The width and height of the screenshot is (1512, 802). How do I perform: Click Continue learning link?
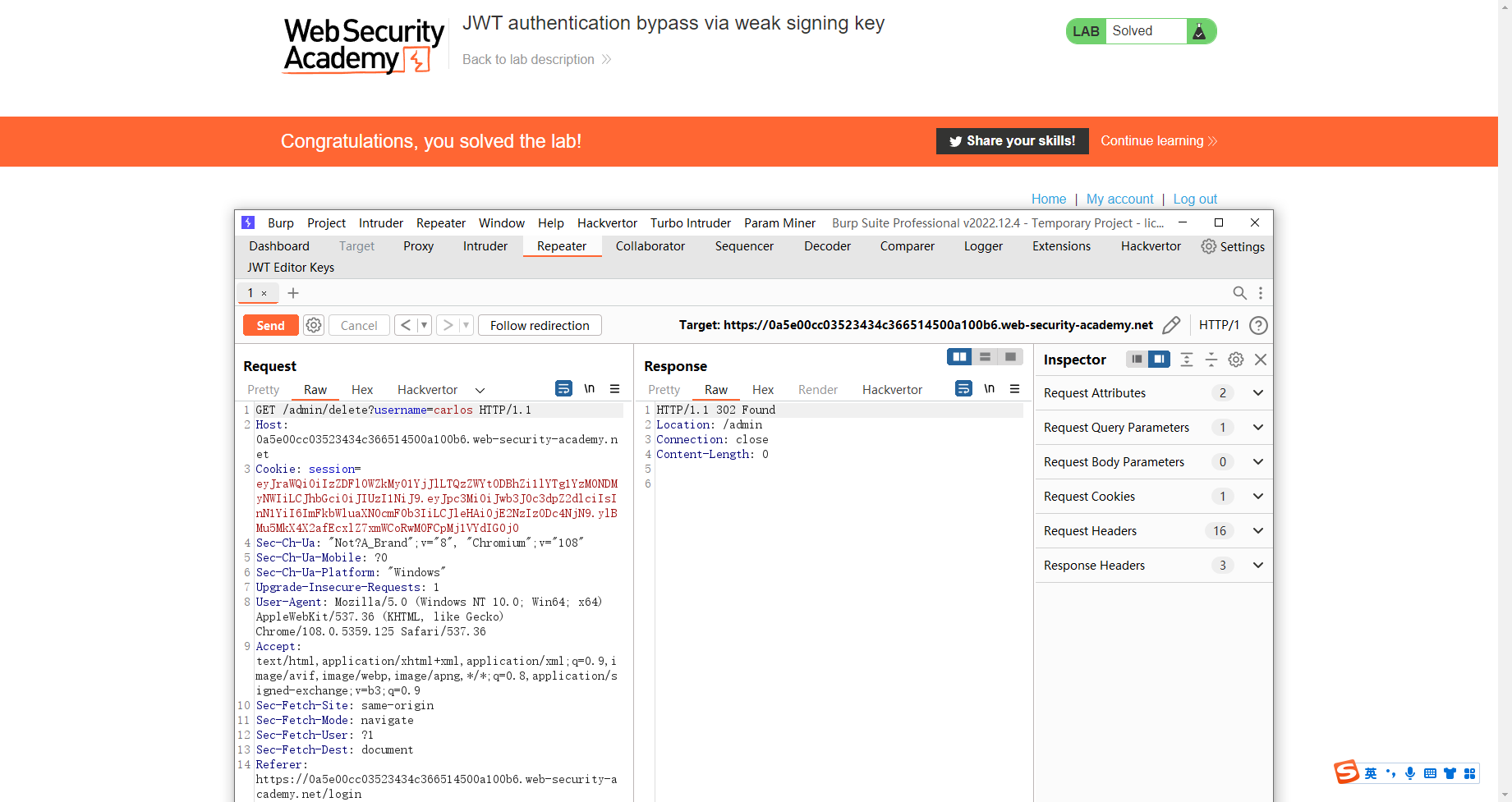(x=1159, y=141)
